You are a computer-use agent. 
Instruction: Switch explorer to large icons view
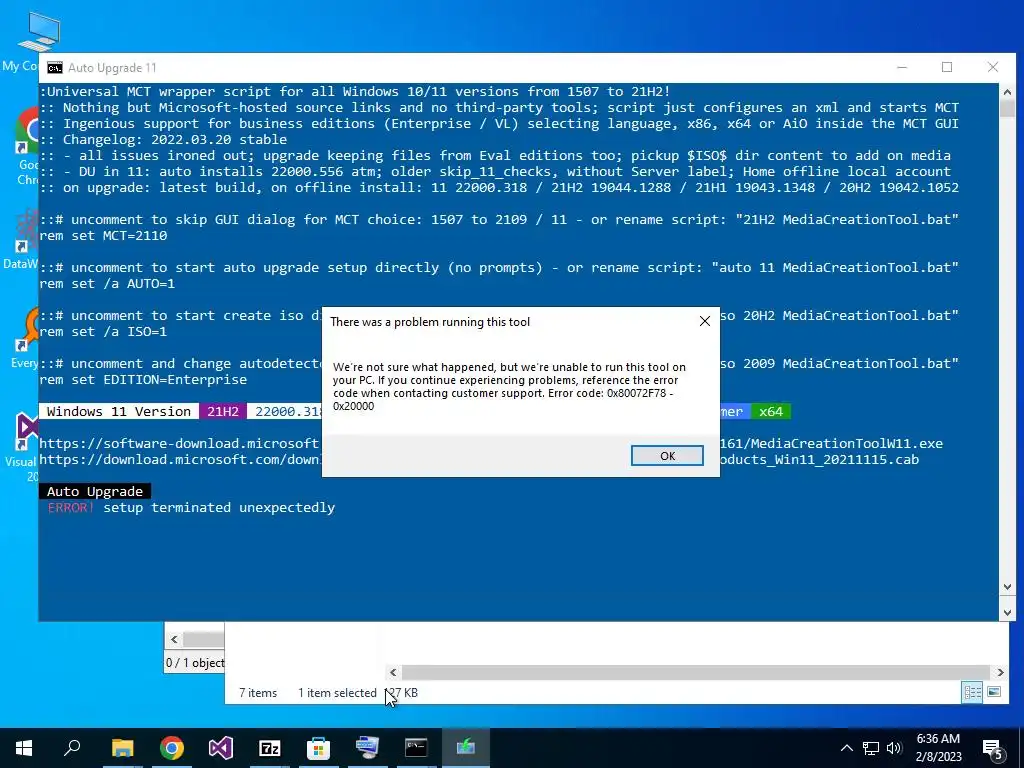(x=993, y=692)
